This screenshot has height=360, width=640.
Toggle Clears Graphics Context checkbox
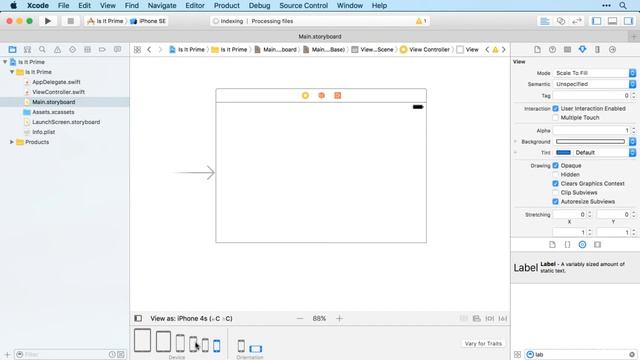pos(555,184)
